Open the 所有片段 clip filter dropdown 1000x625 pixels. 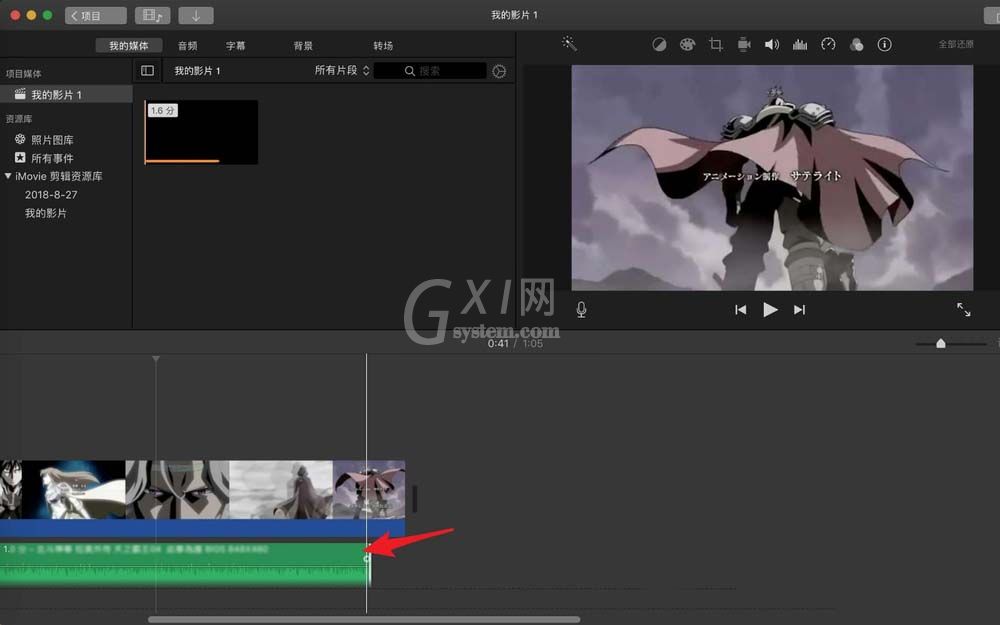coord(342,70)
